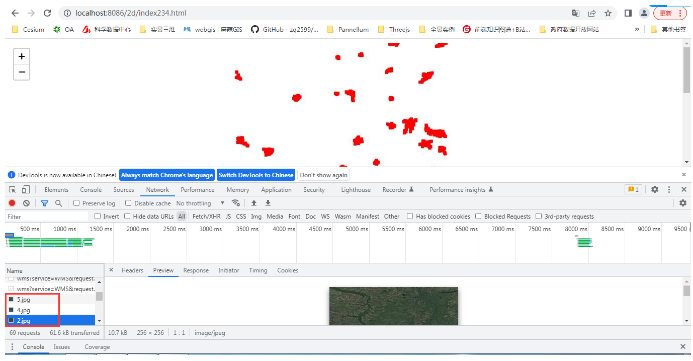Switch to the Performance tab
693x361 pixels.
[197, 190]
